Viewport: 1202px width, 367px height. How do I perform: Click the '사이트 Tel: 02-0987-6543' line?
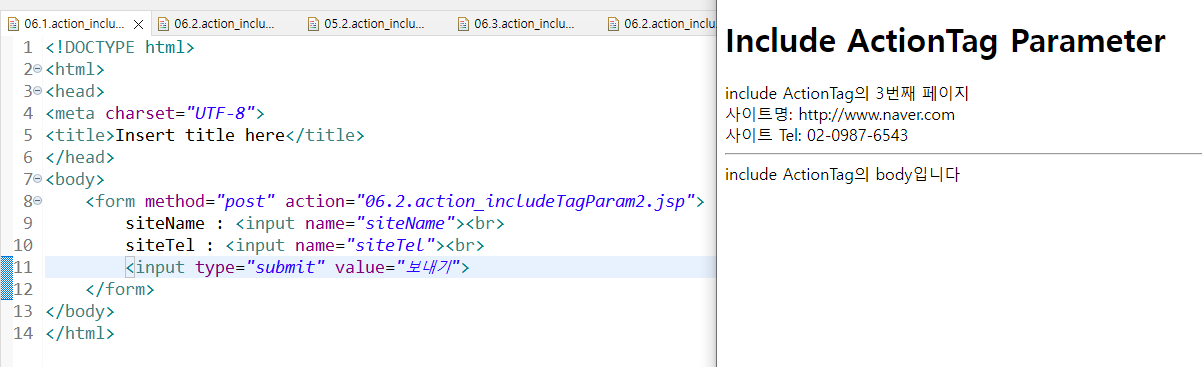tap(817, 135)
